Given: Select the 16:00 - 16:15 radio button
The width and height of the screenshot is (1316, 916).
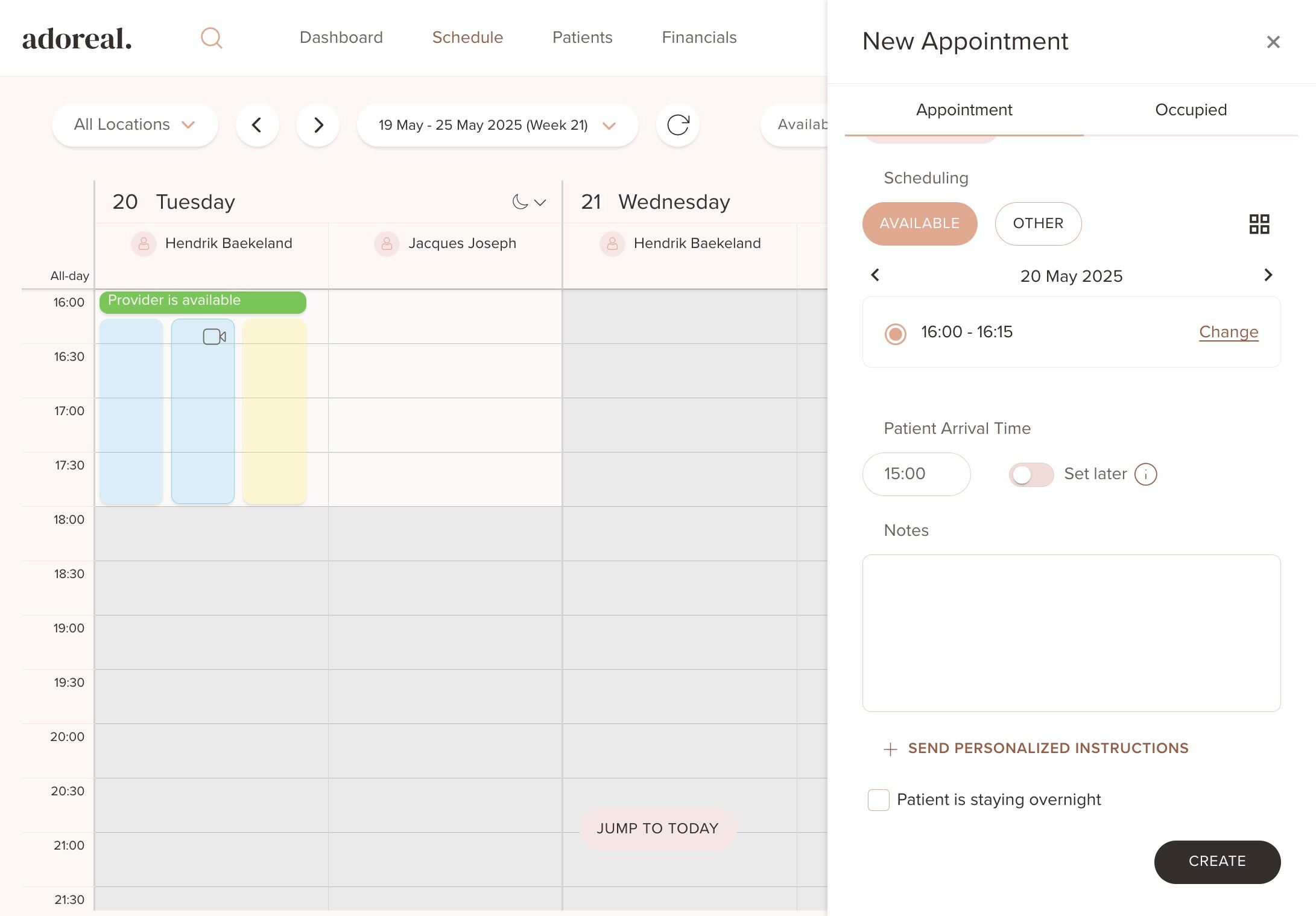Looking at the screenshot, I should click(895, 333).
